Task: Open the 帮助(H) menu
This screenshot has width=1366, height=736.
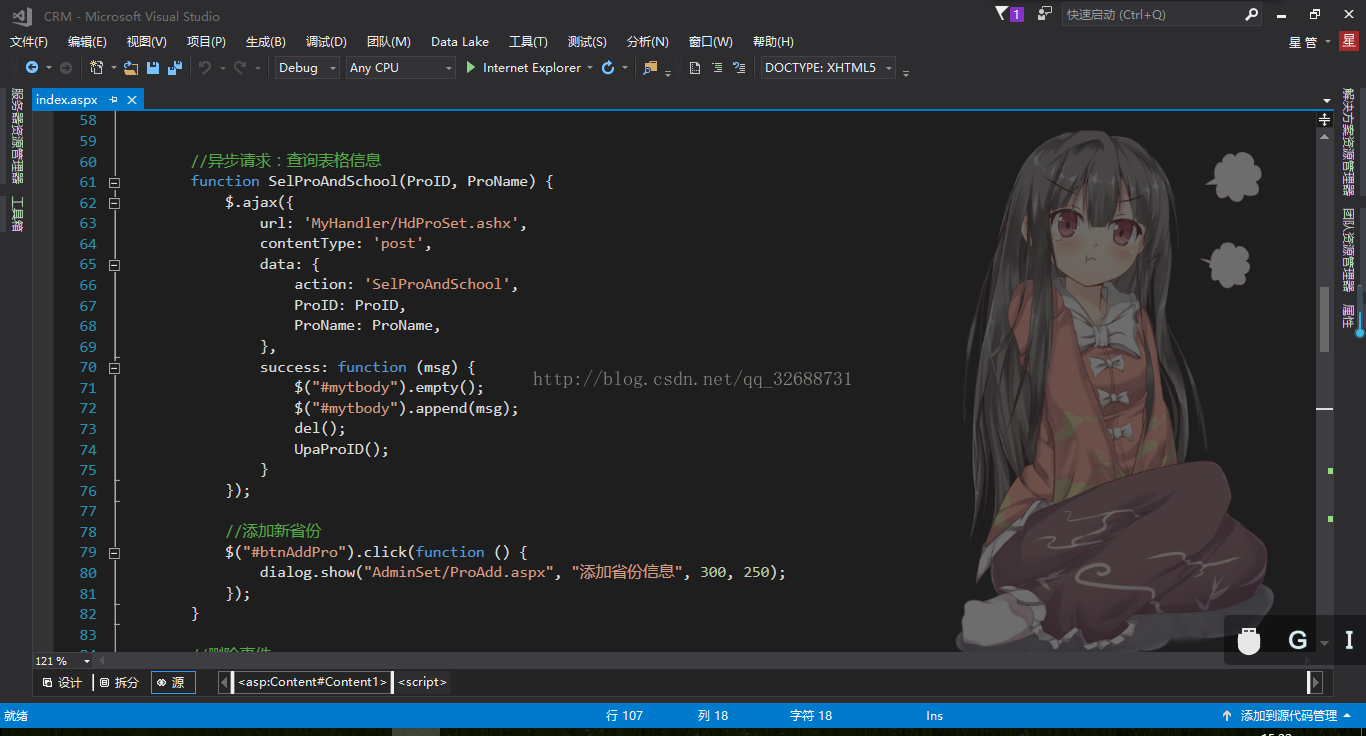Action: pyautogui.click(x=773, y=42)
